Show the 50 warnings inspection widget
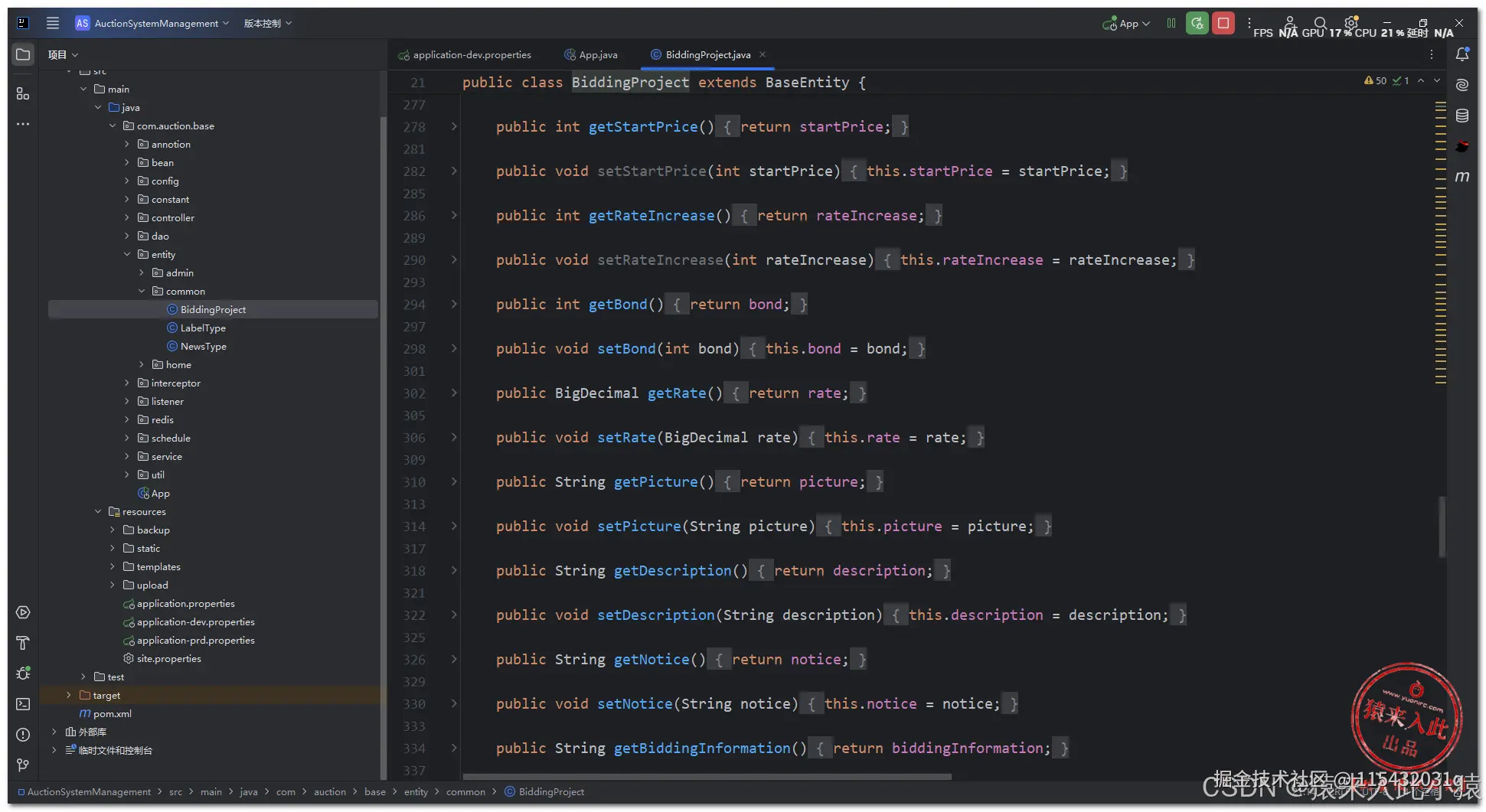 tap(1376, 80)
